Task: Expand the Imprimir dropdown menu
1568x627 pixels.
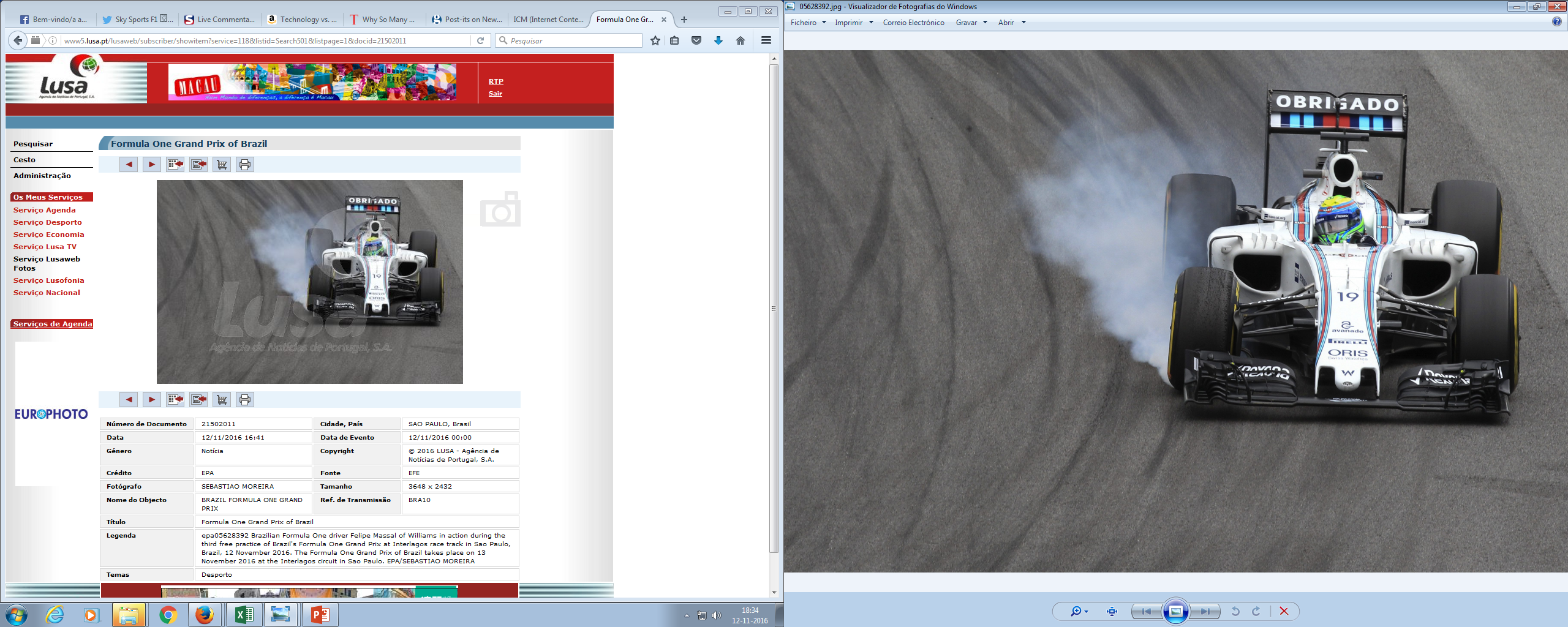Action: (854, 23)
